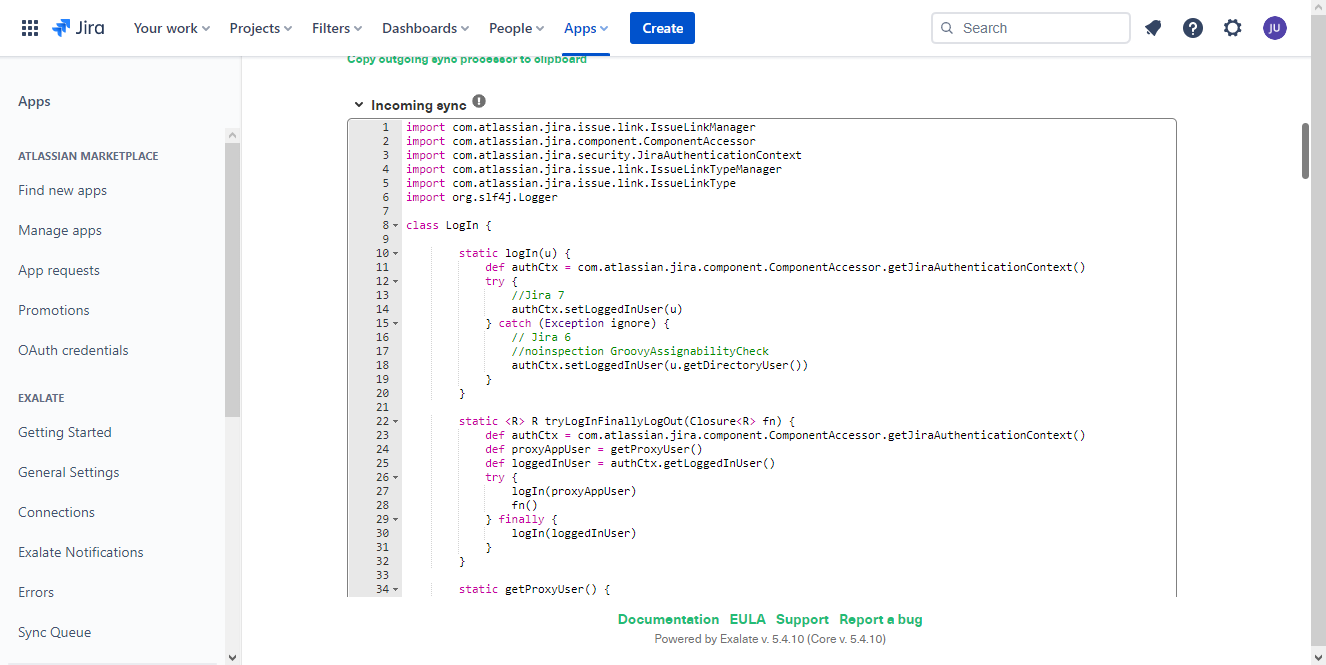Open Exalate Notifications page
This screenshot has height=665, width=1326.
click(x=81, y=552)
